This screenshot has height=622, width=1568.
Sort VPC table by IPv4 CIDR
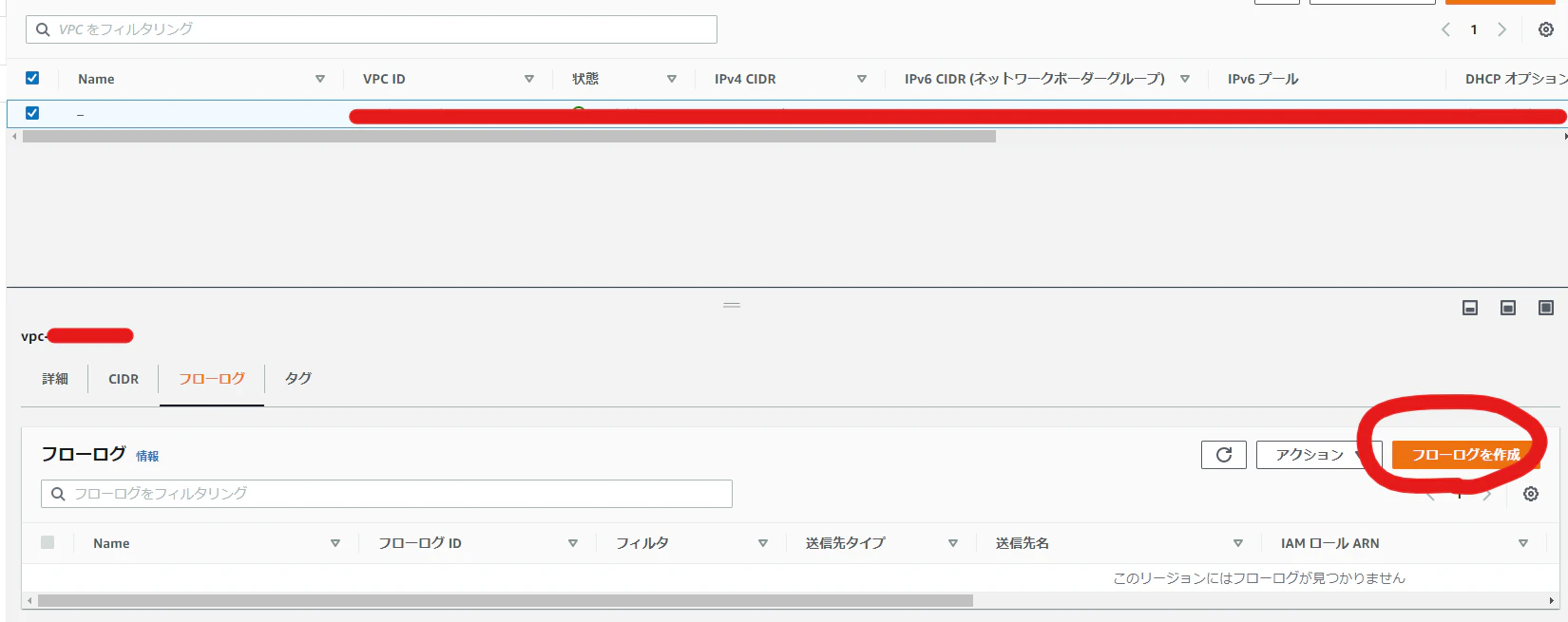click(862, 79)
